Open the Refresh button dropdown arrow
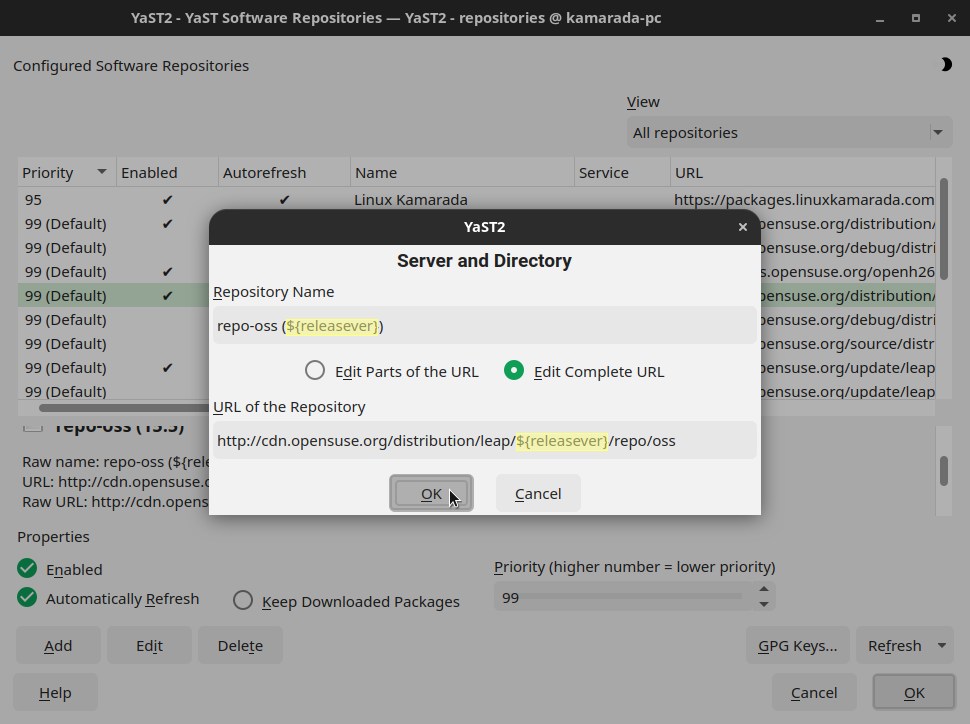 pos(942,645)
